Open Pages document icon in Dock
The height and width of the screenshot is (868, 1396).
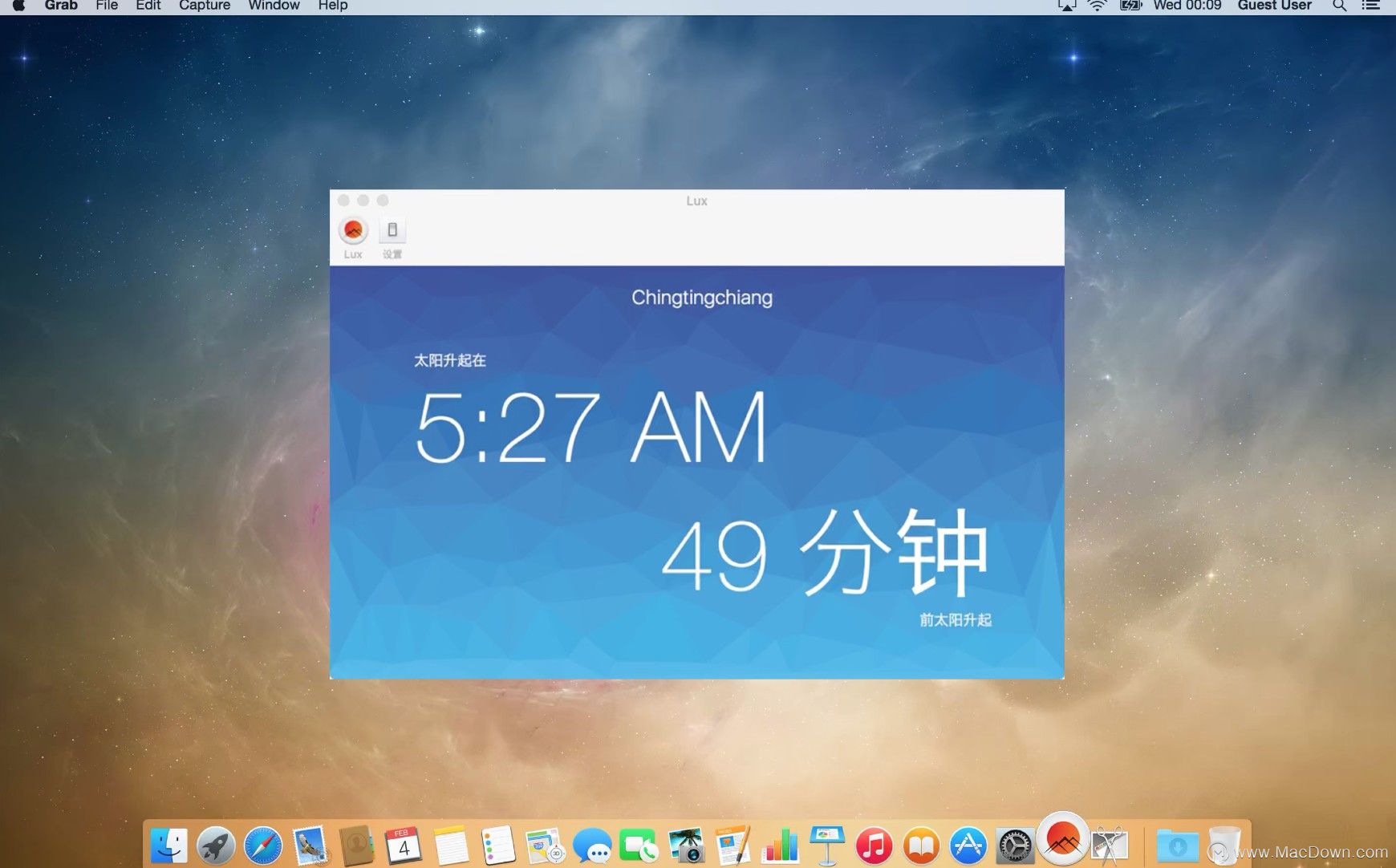click(x=733, y=846)
